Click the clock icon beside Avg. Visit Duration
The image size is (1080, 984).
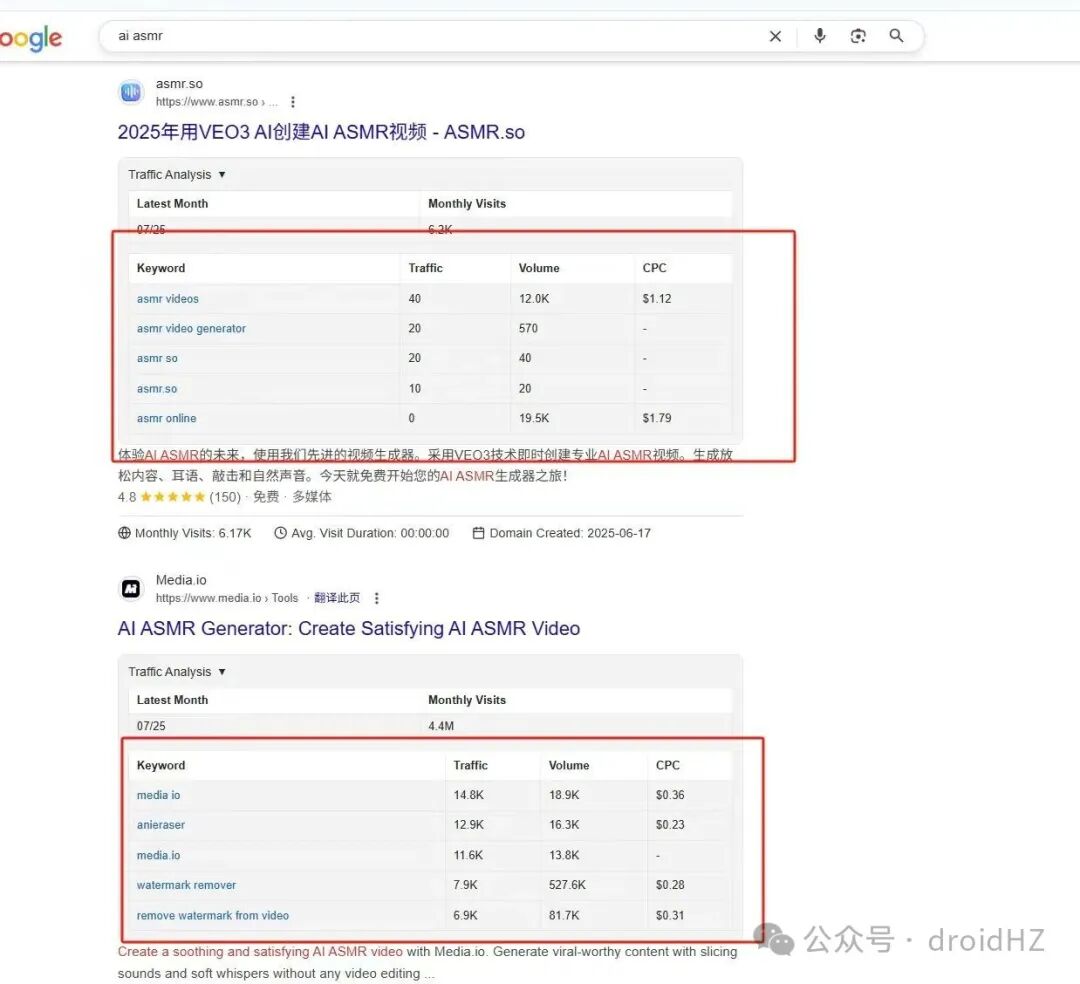(280, 533)
